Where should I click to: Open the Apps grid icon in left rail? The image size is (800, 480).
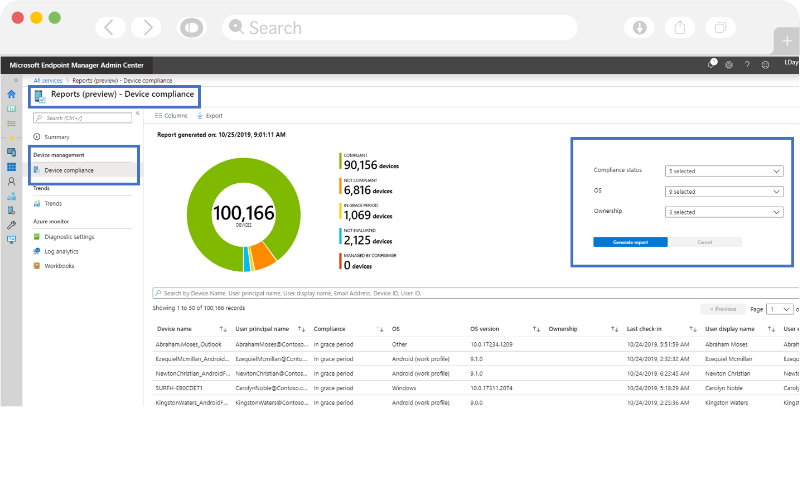tap(11, 167)
